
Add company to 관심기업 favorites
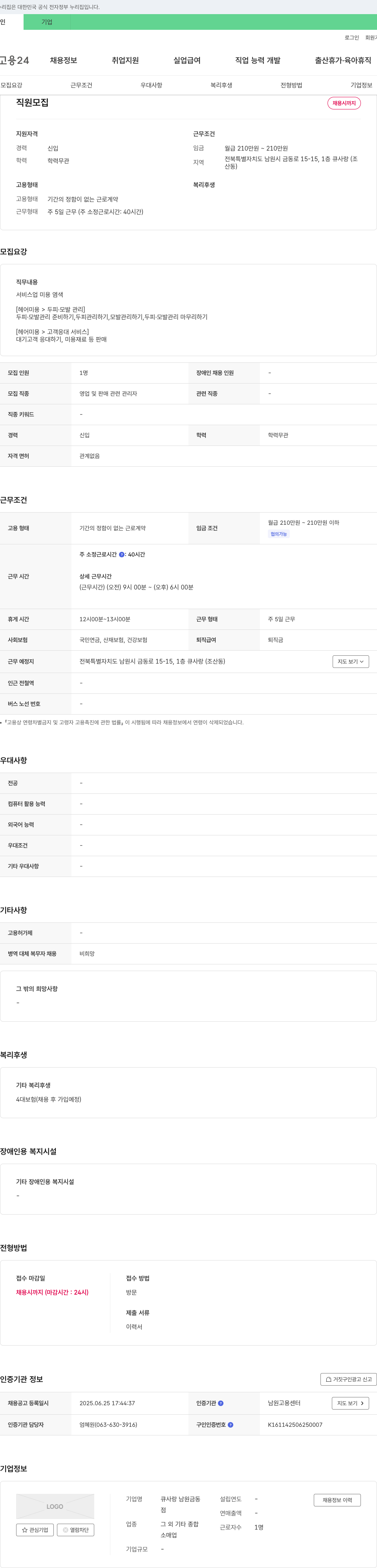(35, 1530)
